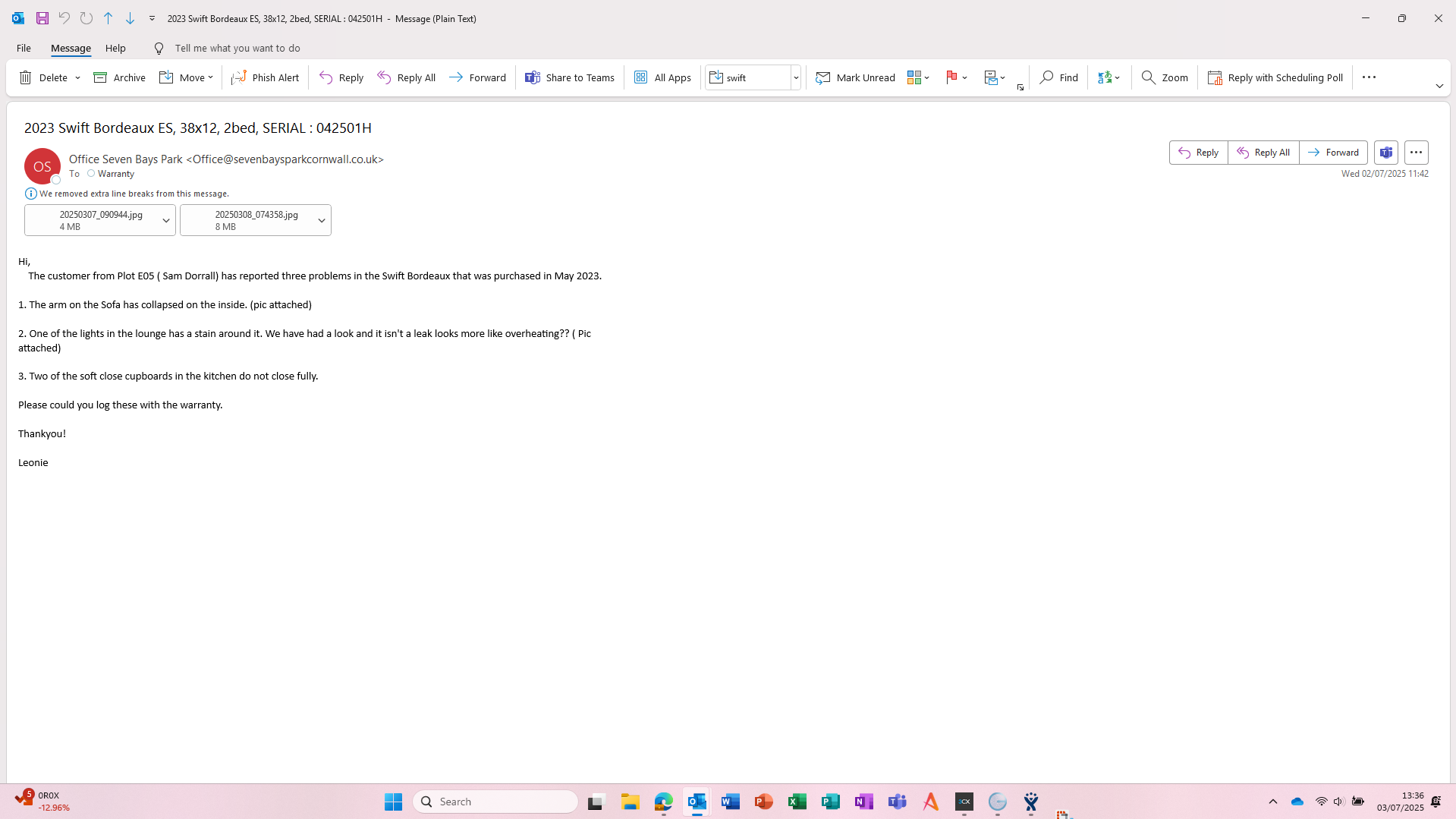Expand options for 20250307_090944.jpg attachment
The image size is (1456, 819).
click(x=166, y=221)
